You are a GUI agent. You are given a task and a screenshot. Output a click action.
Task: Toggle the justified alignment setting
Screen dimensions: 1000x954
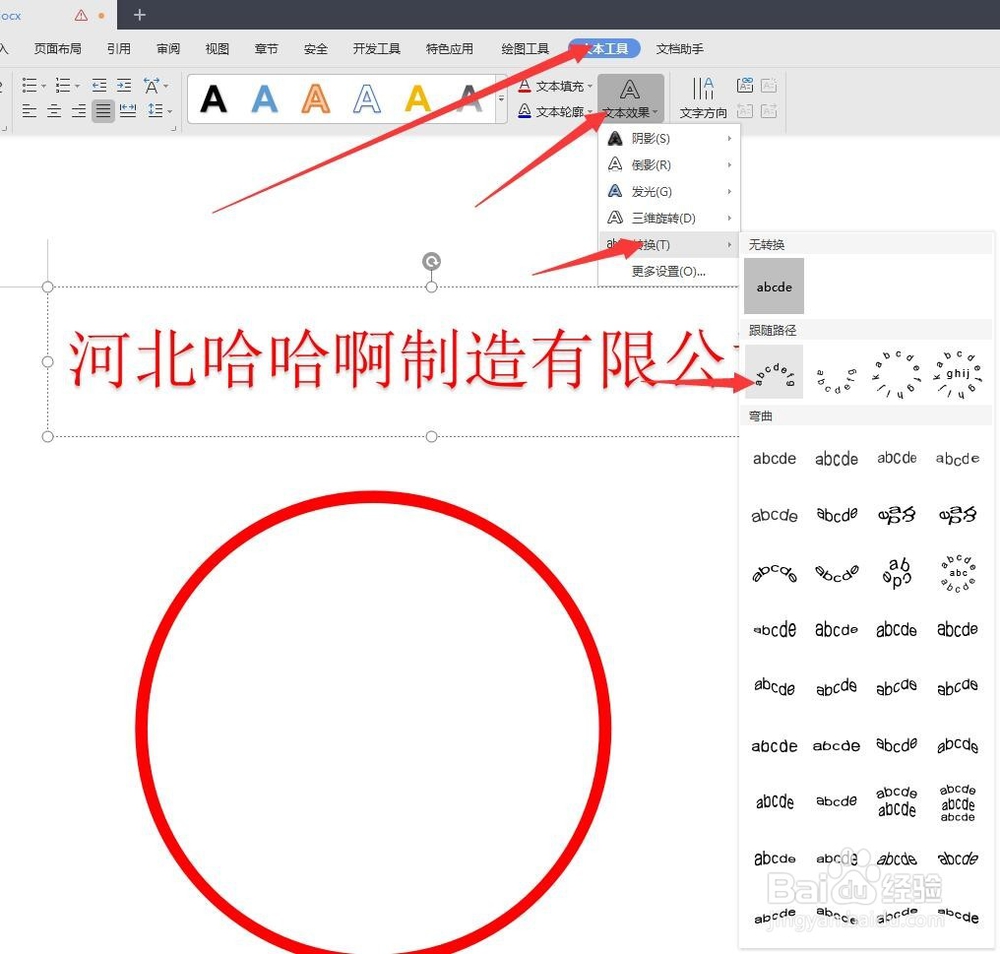tap(103, 111)
